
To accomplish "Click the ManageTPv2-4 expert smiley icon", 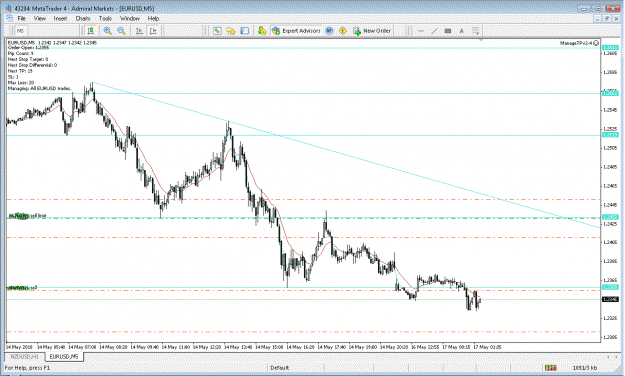I will 596,43.
